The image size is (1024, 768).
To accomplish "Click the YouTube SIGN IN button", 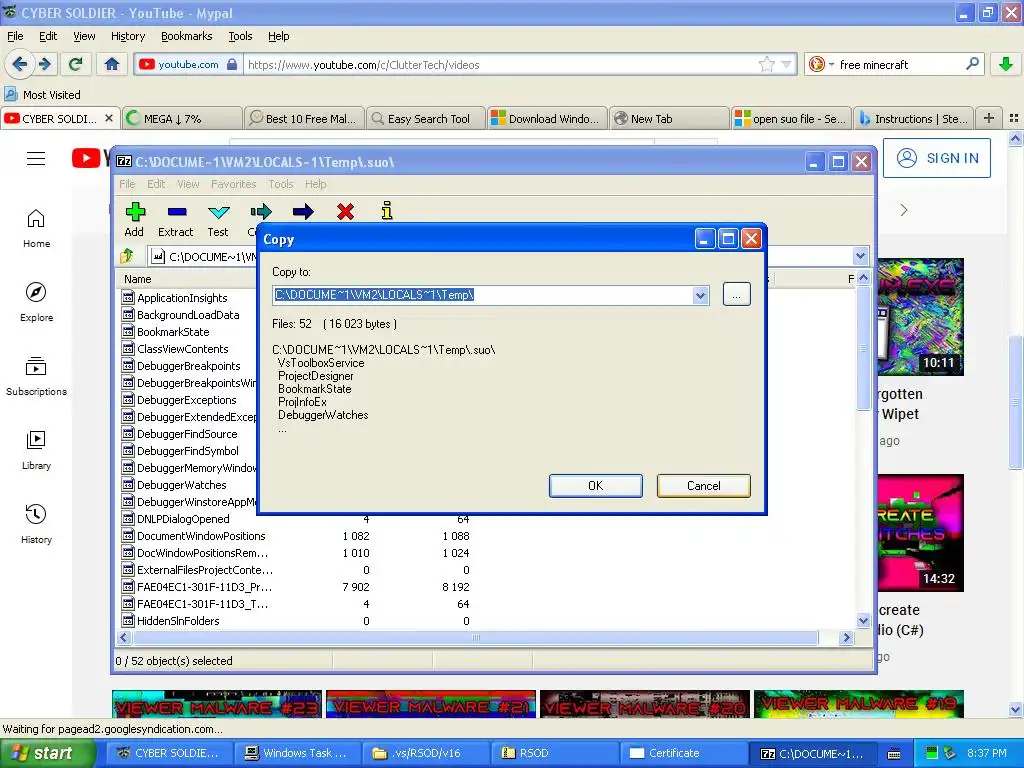I will click(x=936, y=158).
